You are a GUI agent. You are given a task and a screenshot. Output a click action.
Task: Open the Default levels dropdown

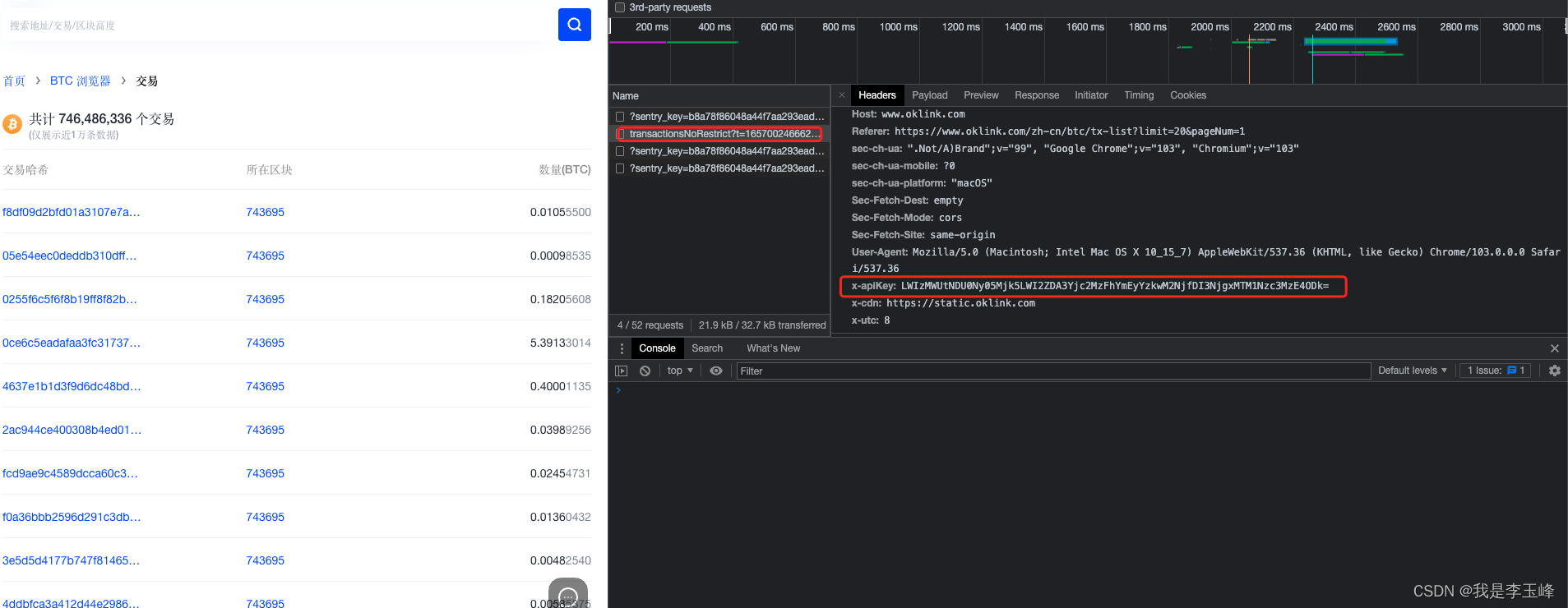pyautogui.click(x=1412, y=371)
